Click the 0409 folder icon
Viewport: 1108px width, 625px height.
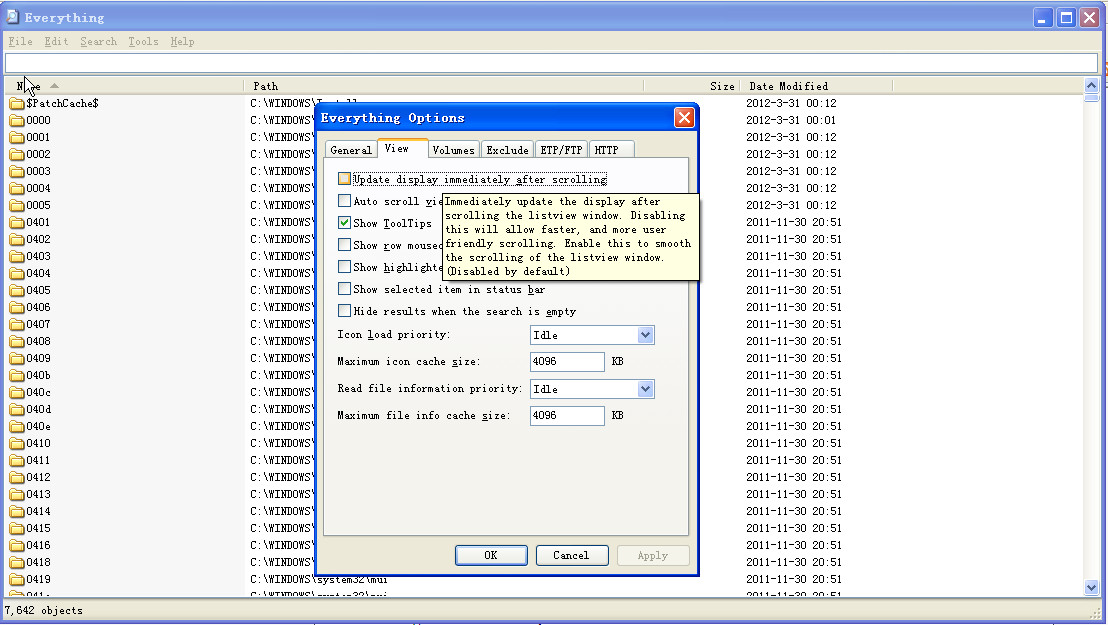pyautogui.click(x=17, y=358)
